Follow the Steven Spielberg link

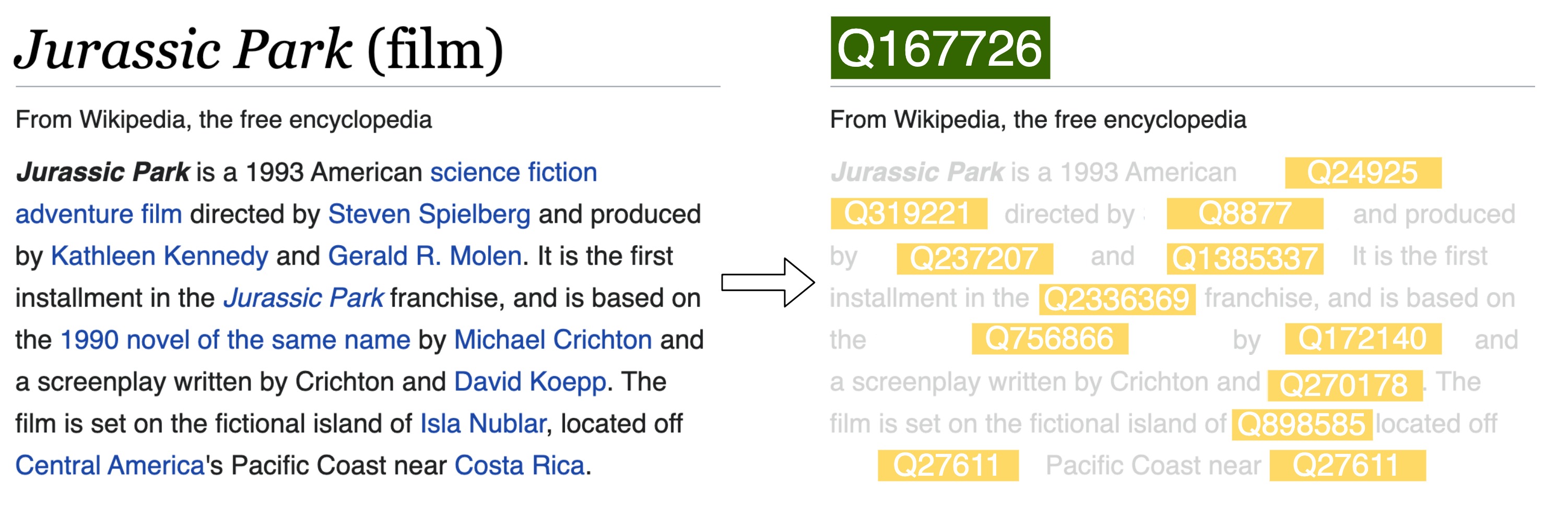coord(429,214)
